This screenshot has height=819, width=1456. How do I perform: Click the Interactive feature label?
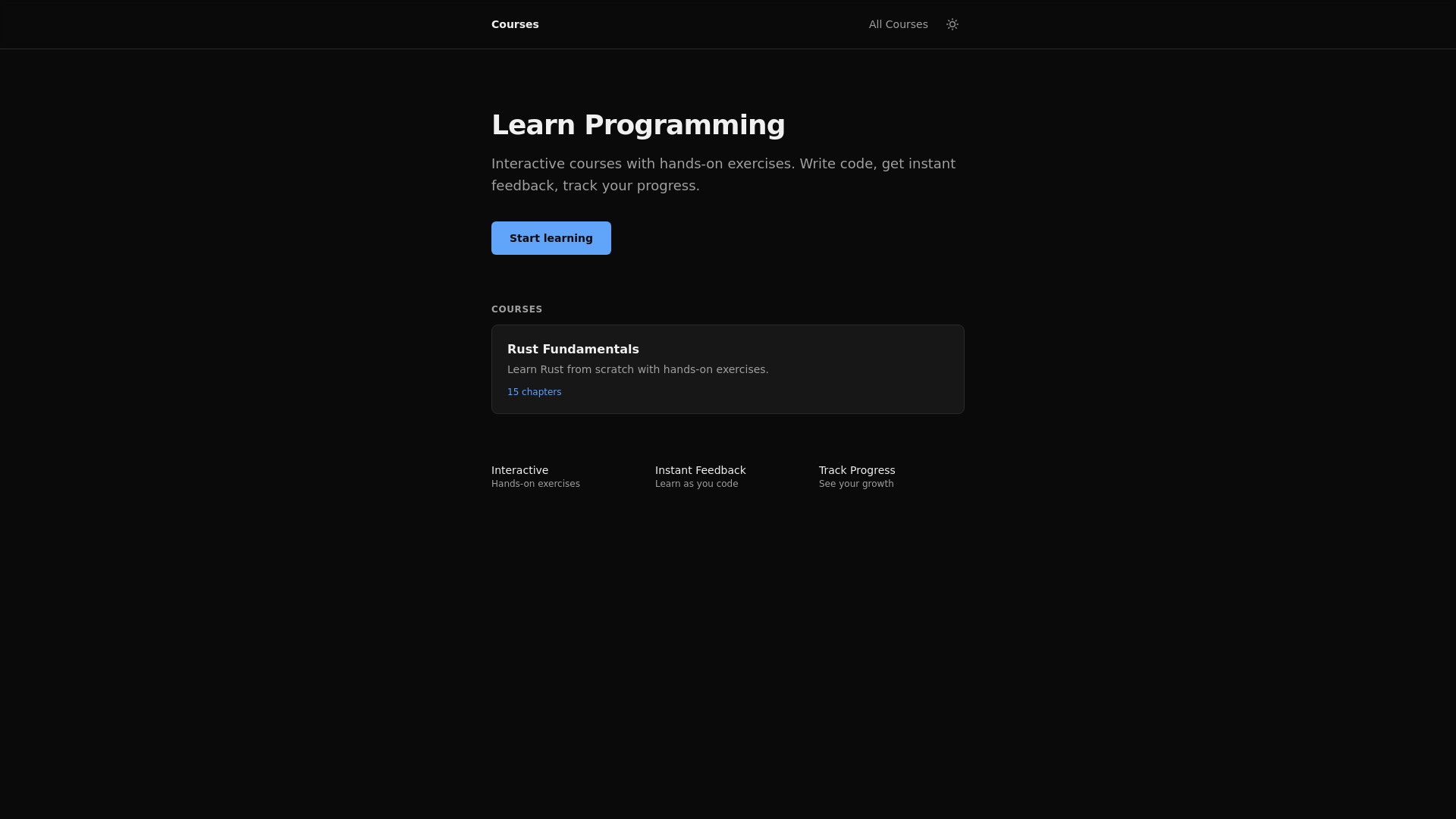click(519, 470)
